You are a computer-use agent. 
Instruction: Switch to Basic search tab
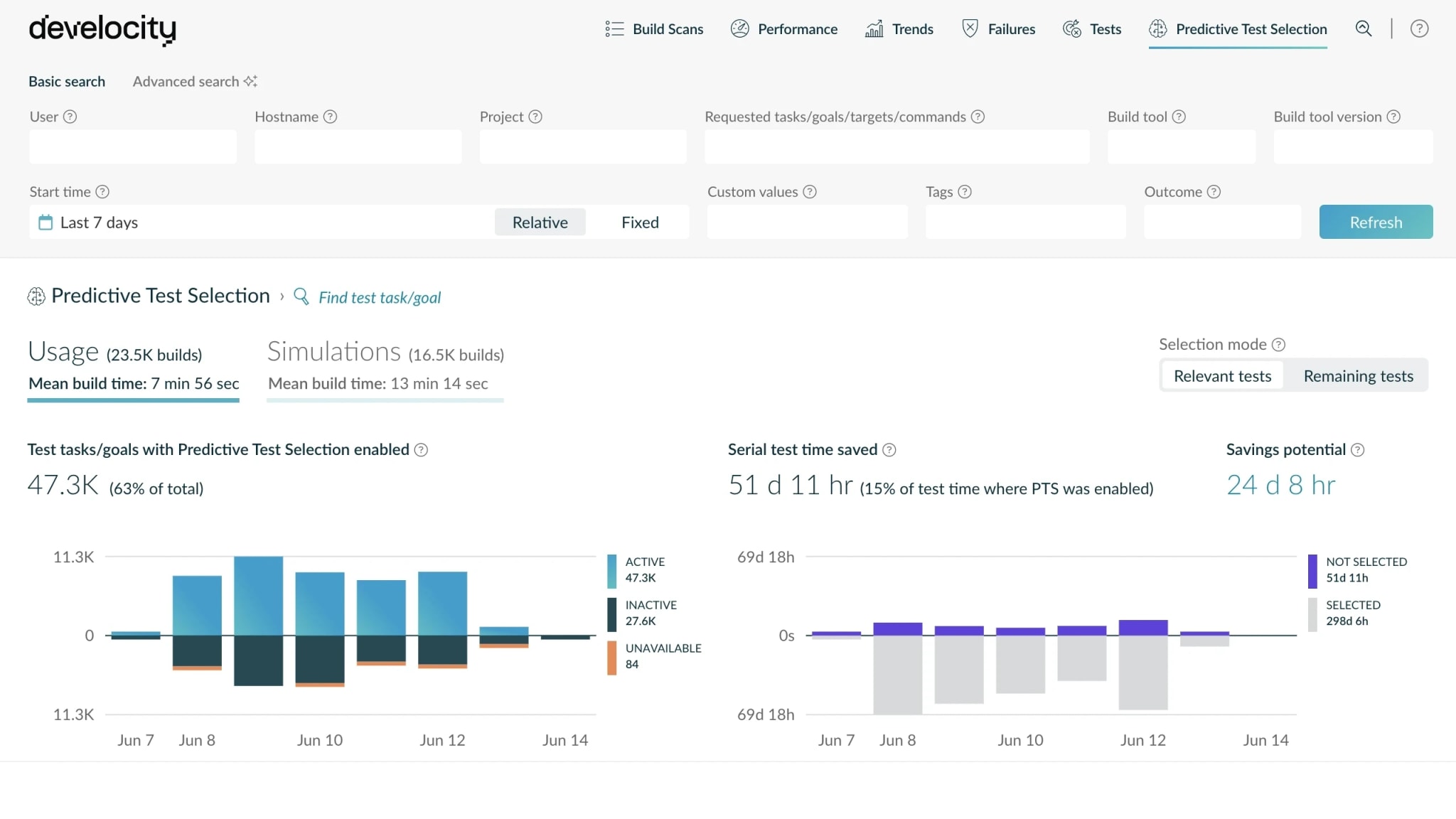click(67, 81)
